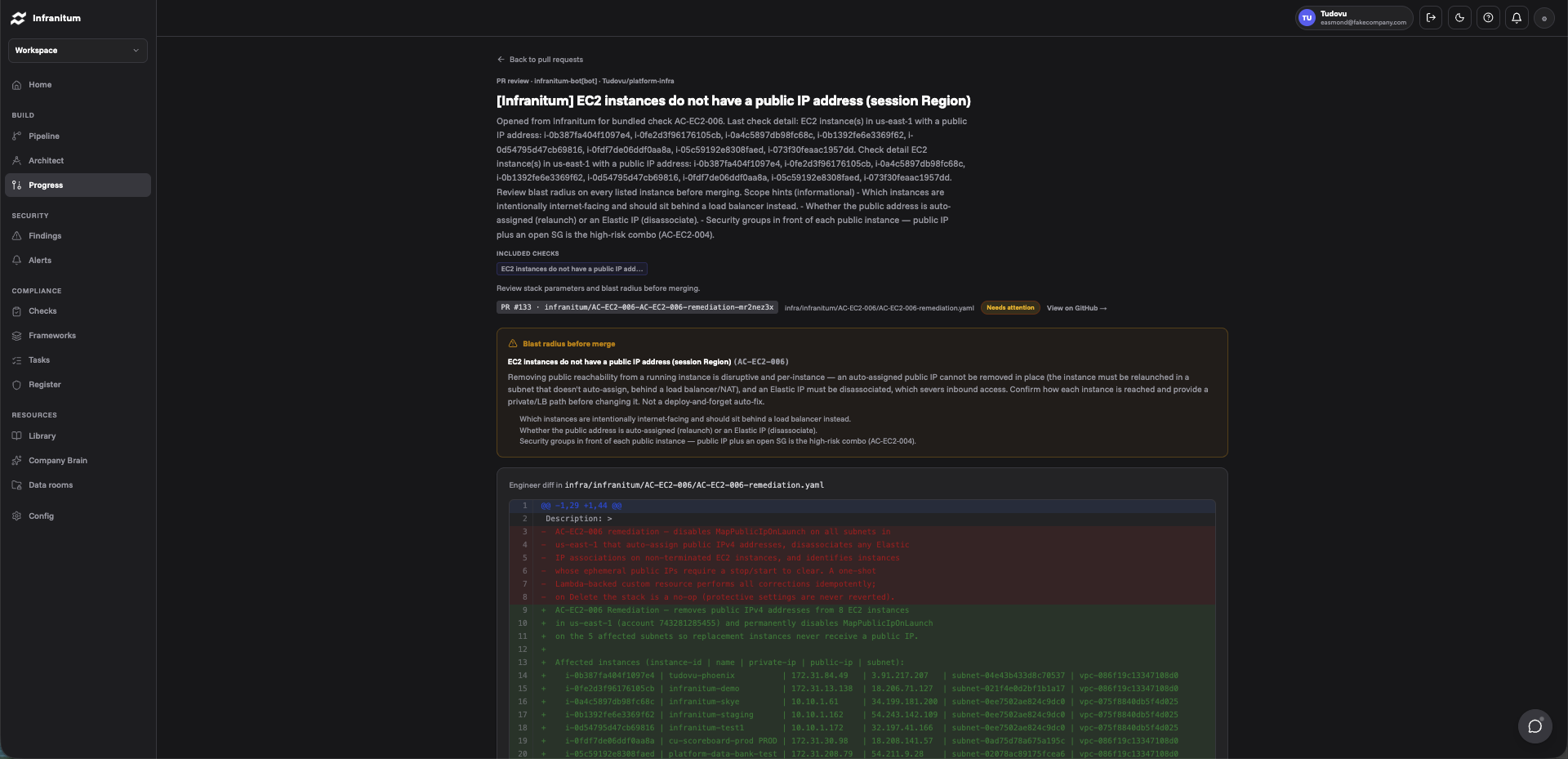Click the Infranitum logo icon
Image resolution: width=1568 pixels, height=759 pixels.
tap(18, 18)
